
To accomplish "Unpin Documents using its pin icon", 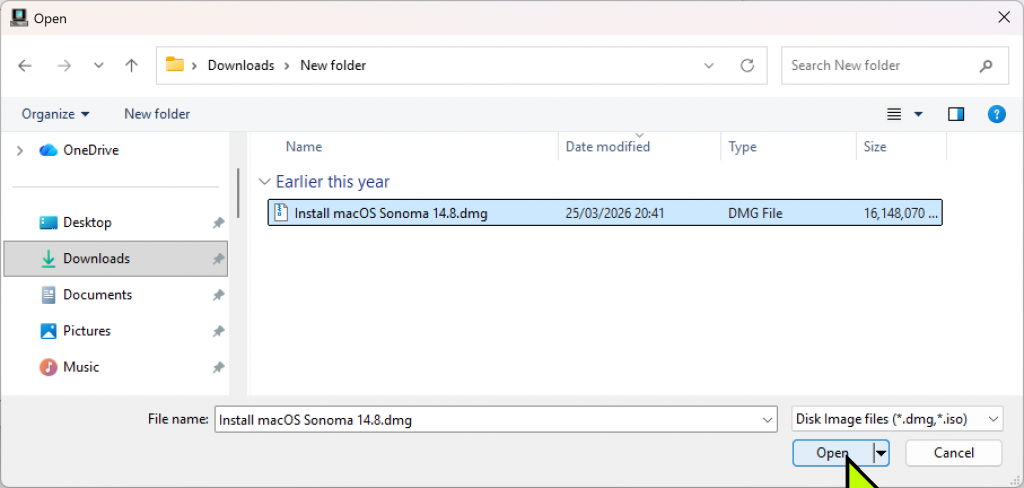I will click(x=218, y=295).
